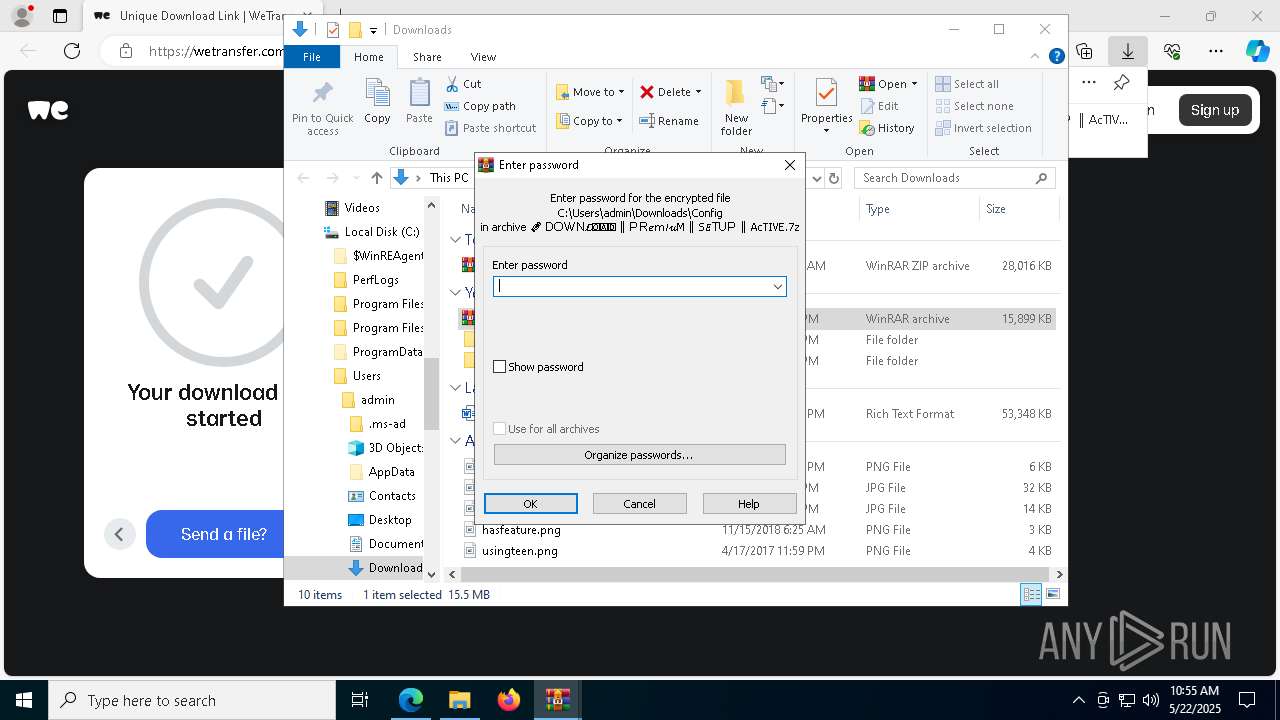Click Edit in Open group
The image size is (1280, 720).
click(879, 106)
